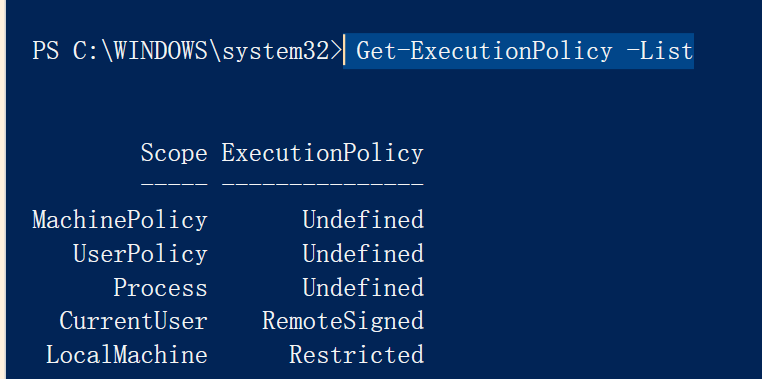
Task: Click WINDOWS in the prompt path
Action: (160, 51)
